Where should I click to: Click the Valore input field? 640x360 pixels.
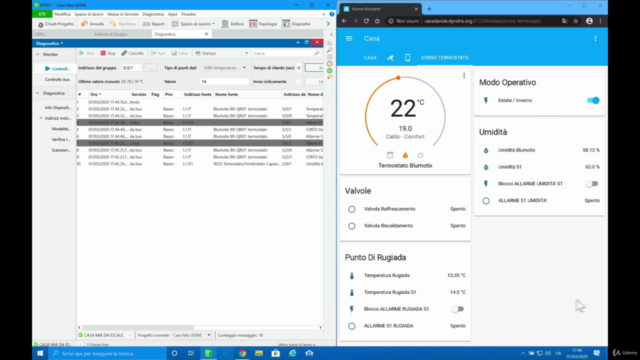click(224, 82)
